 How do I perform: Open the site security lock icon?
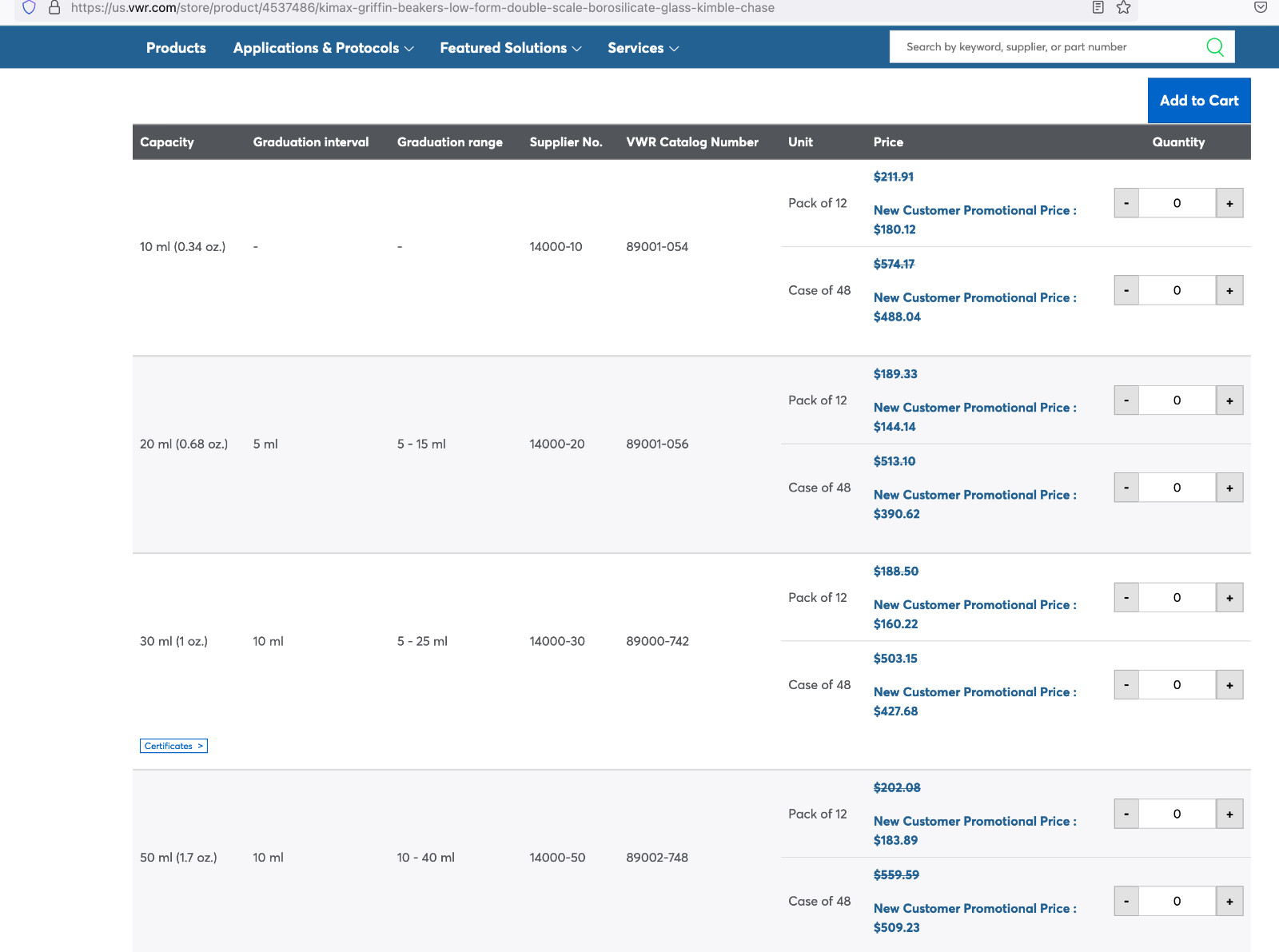click(54, 8)
